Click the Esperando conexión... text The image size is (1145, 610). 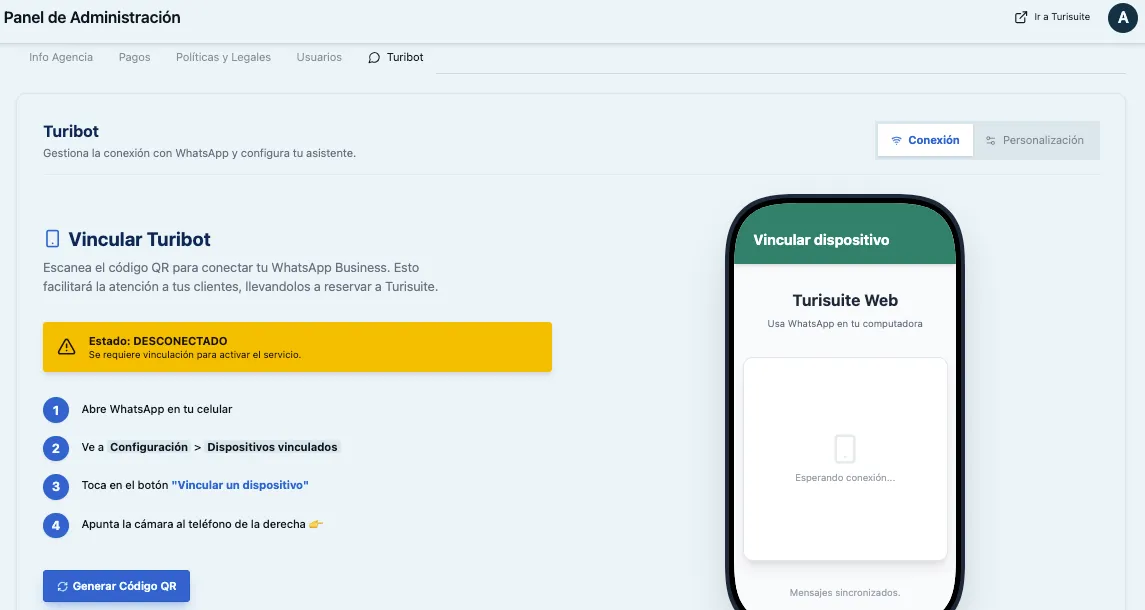click(845, 478)
